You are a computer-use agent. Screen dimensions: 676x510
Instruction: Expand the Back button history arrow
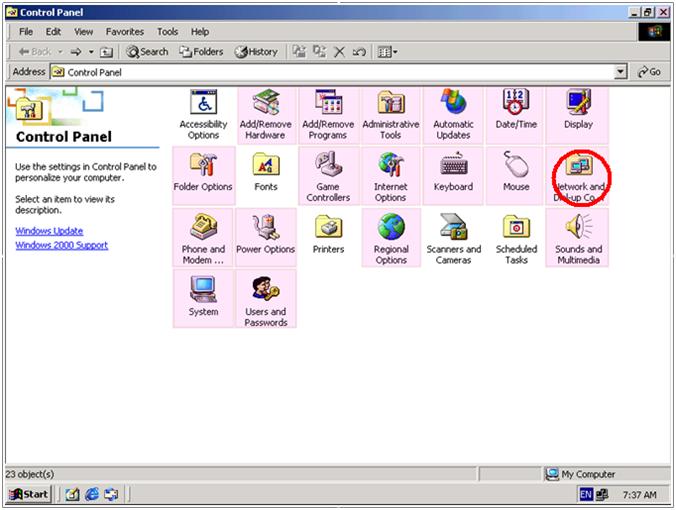coord(60,52)
